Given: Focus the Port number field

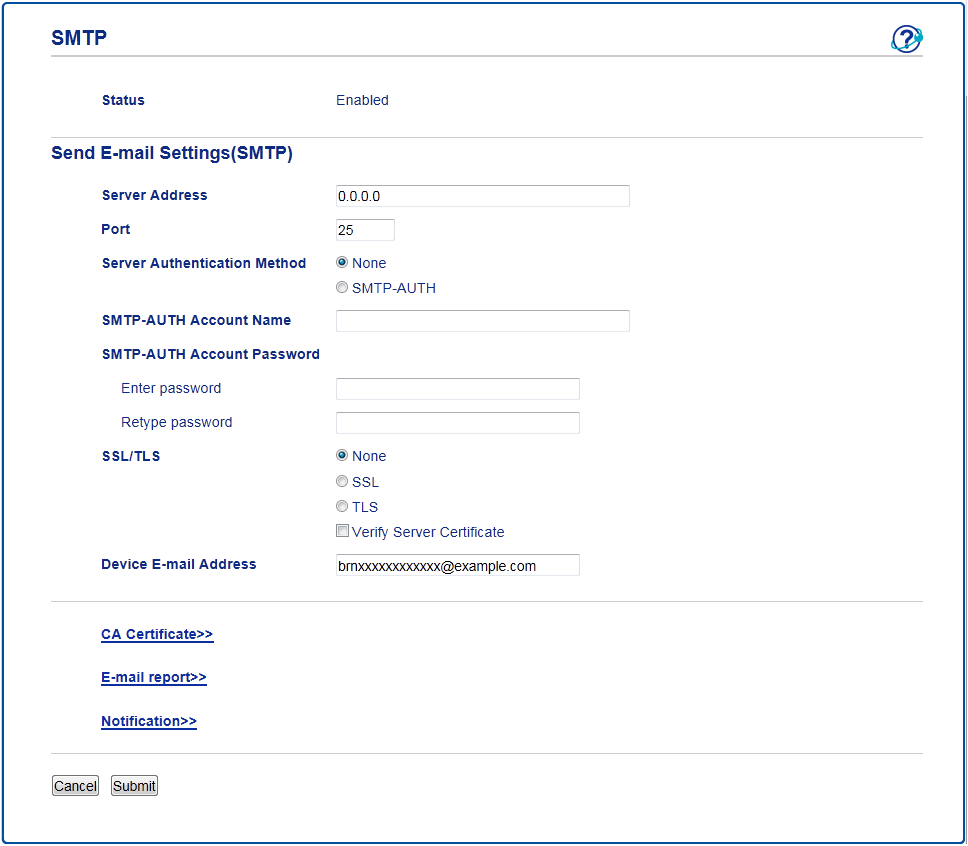Looking at the screenshot, I should point(365,230).
